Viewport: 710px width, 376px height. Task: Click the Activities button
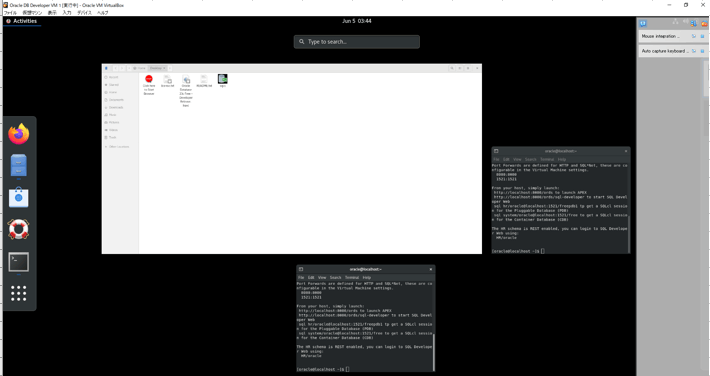[22, 21]
